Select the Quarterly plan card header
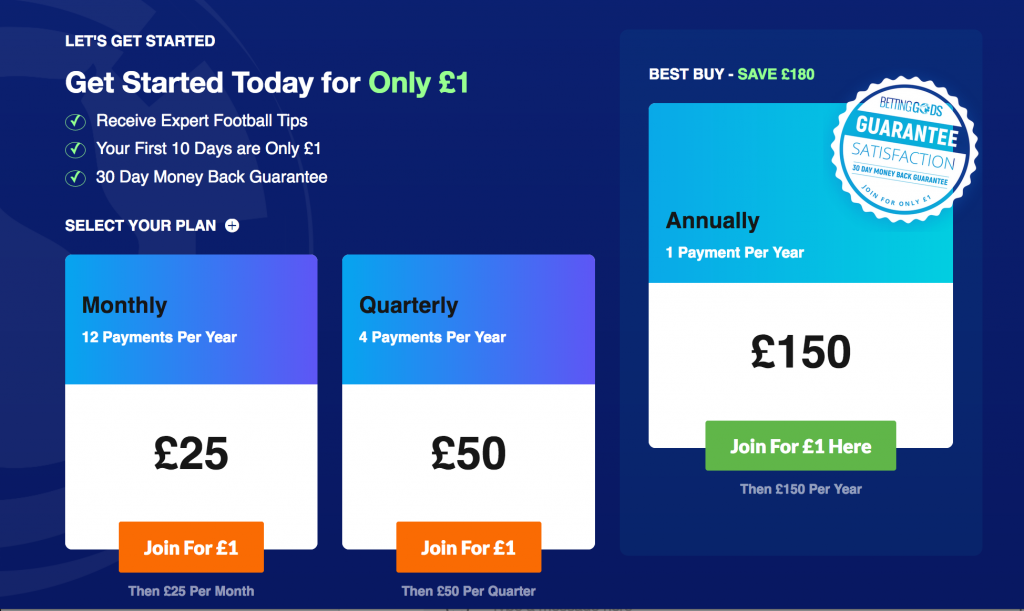 click(x=468, y=319)
